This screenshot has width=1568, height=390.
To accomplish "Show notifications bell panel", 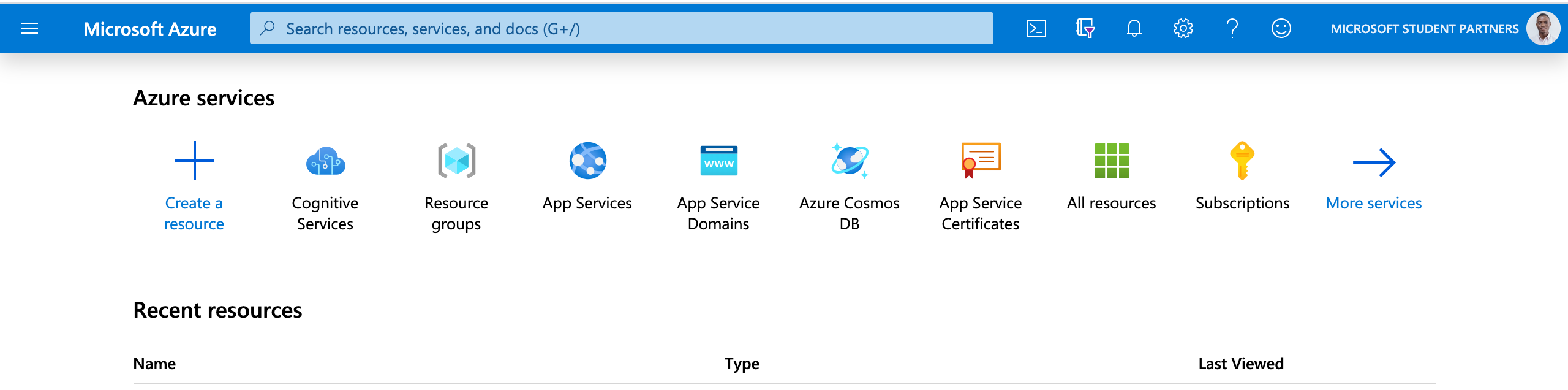I will (1134, 28).
